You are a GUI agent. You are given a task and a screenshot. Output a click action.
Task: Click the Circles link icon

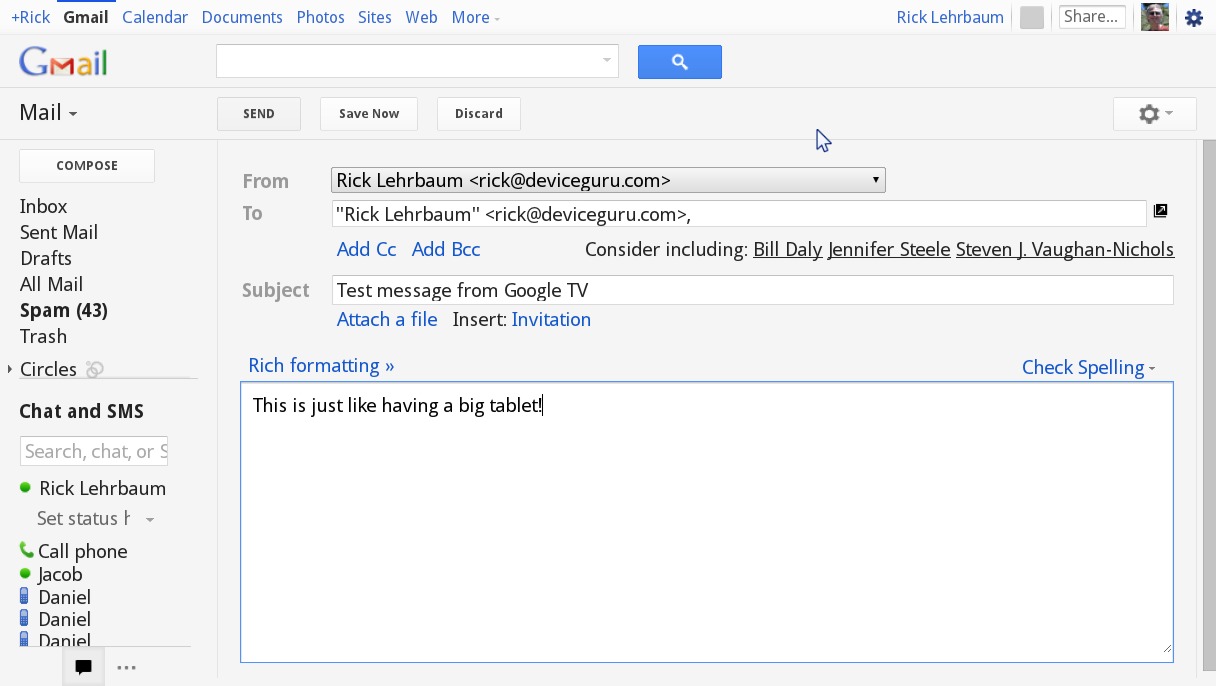94,369
